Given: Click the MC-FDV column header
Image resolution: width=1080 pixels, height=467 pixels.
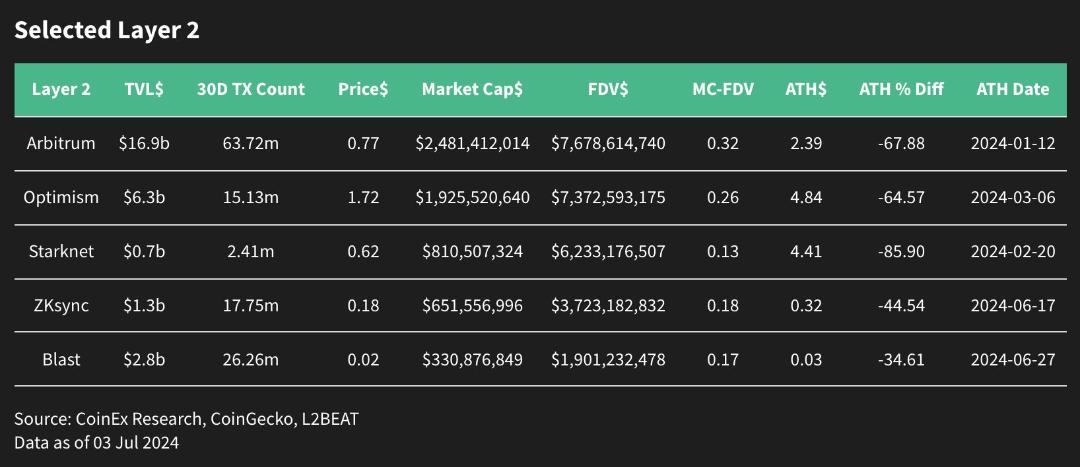Looking at the screenshot, I should [x=723, y=90].
